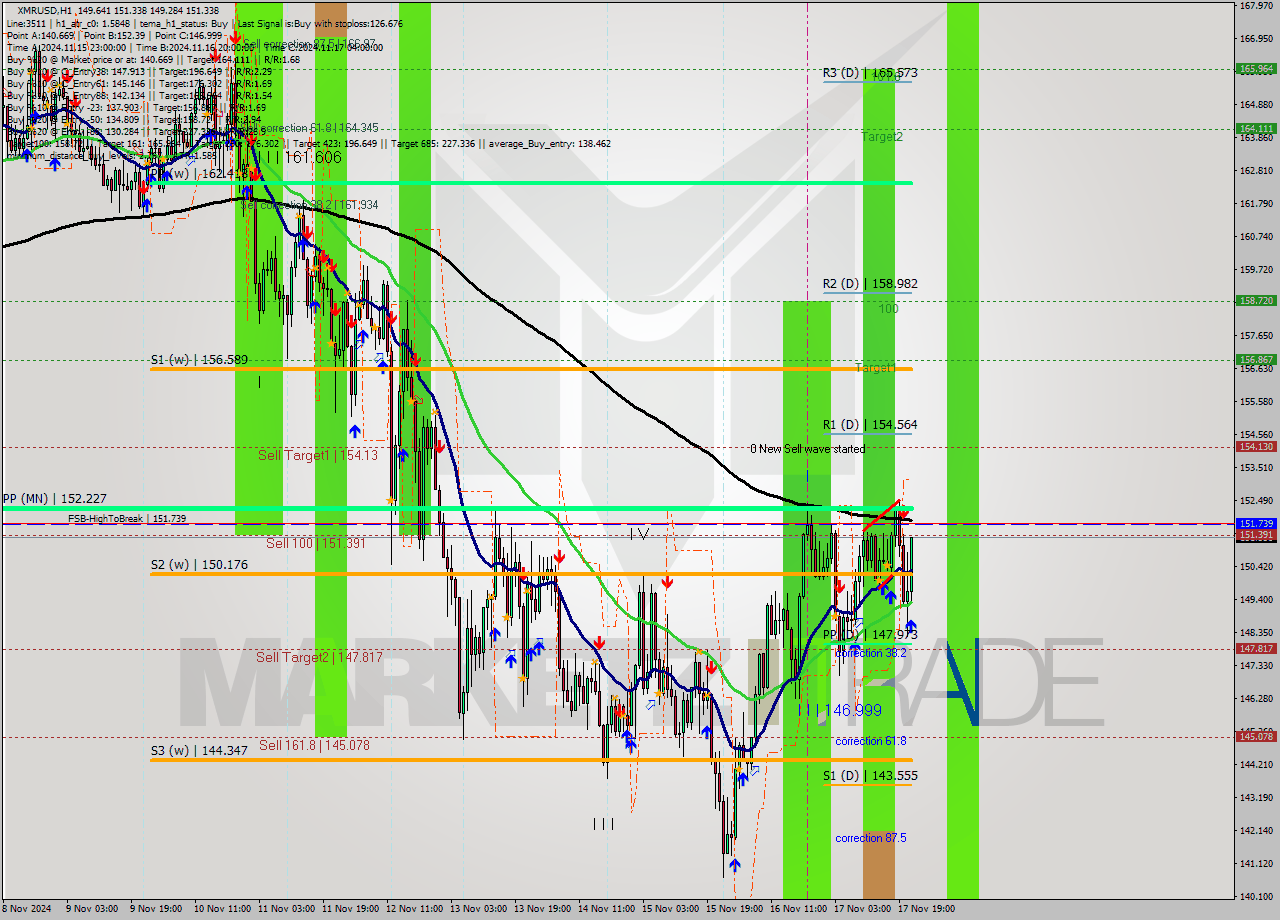Click the PP (D) 147.973 label

pos(870,635)
